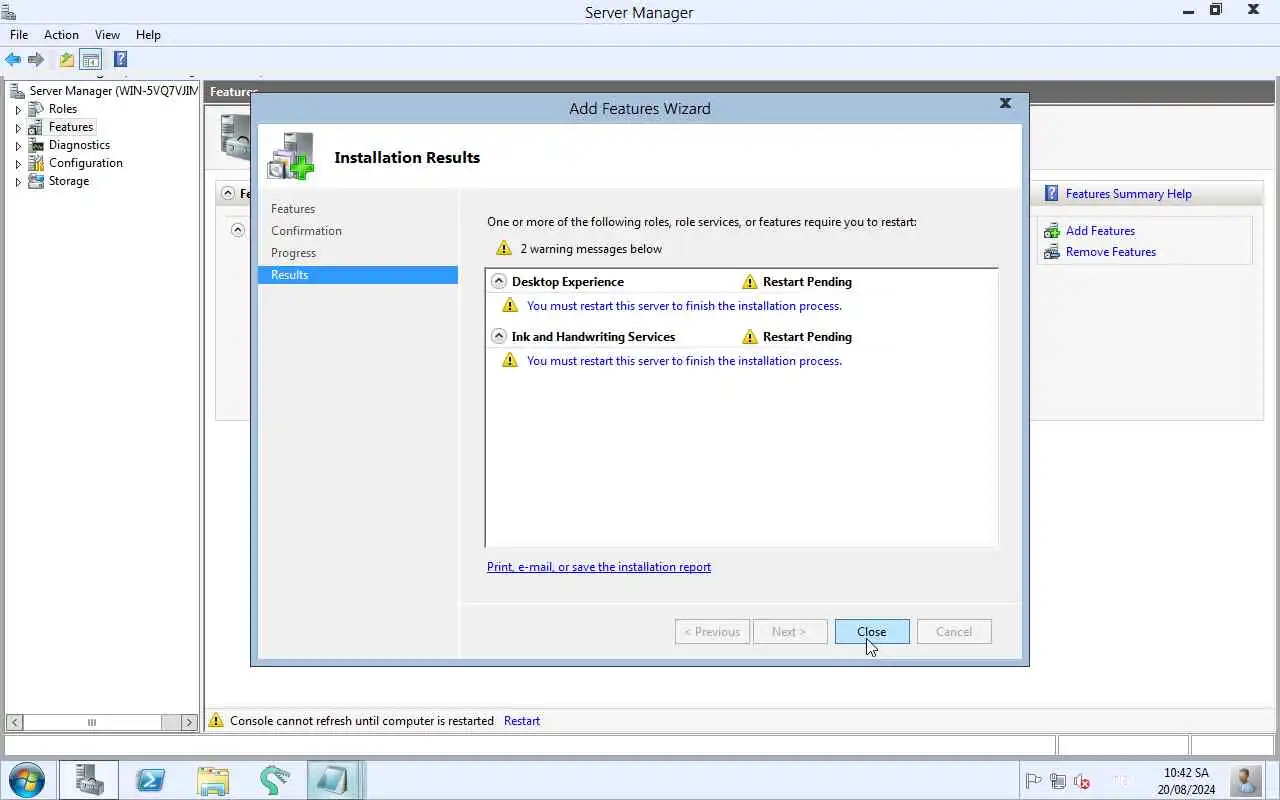The height and width of the screenshot is (800, 1280).
Task: Launch PowerShell from the taskbar
Action: pyautogui.click(x=151, y=780)
